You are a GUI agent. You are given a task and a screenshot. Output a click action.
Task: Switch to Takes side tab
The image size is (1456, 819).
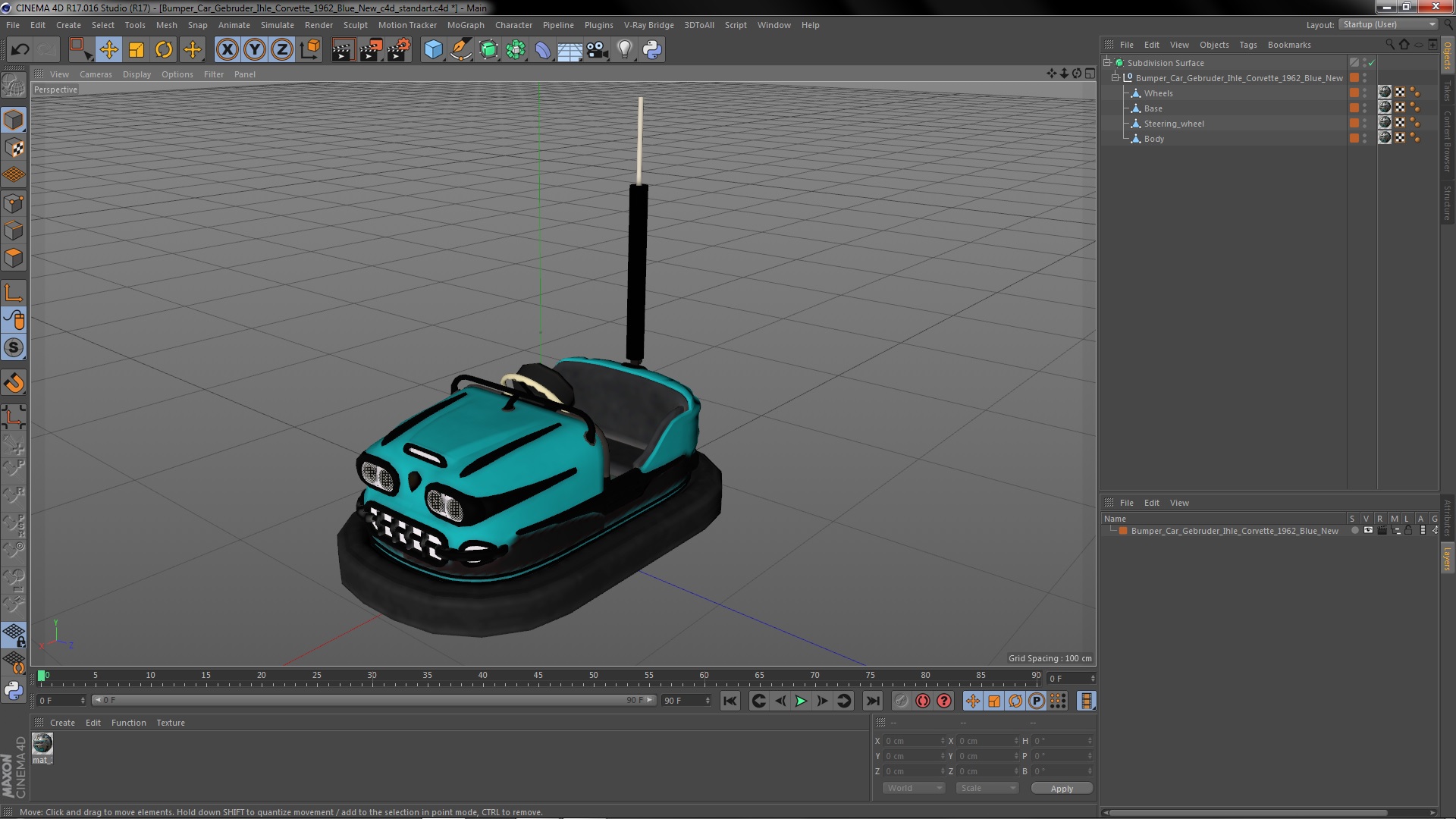[1447, 90]
